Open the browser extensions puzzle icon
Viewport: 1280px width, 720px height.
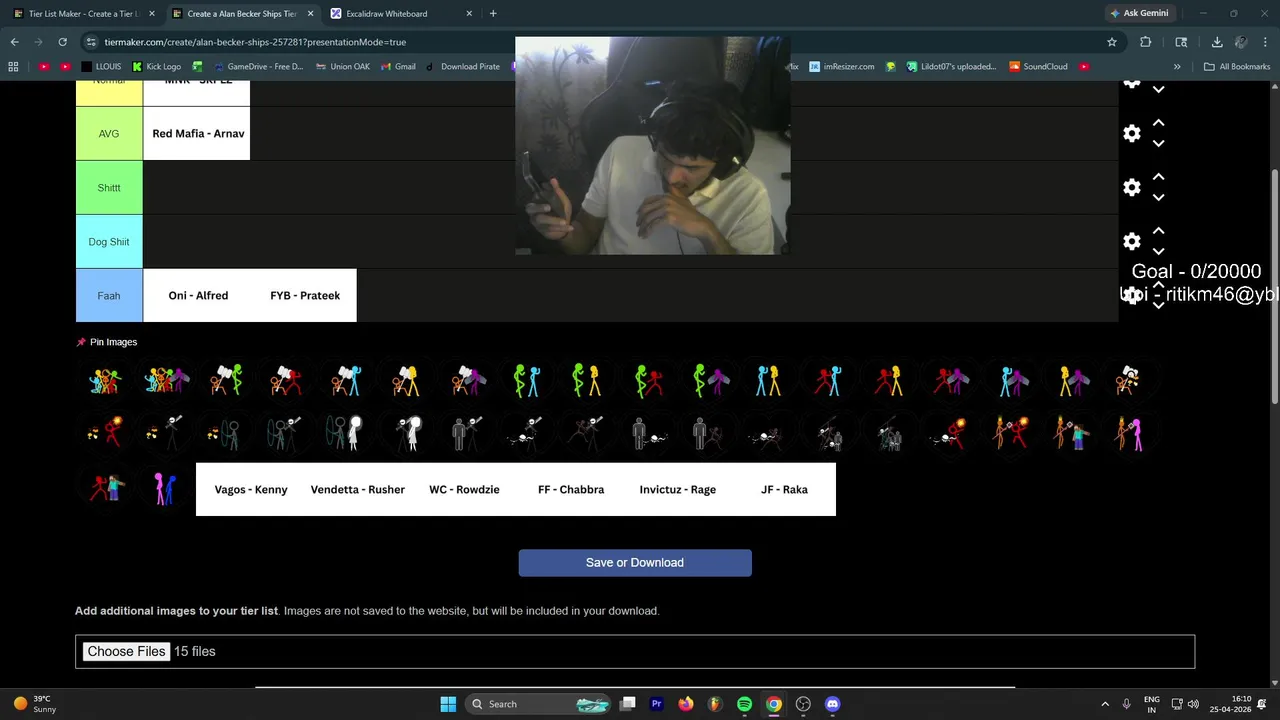1146,42
